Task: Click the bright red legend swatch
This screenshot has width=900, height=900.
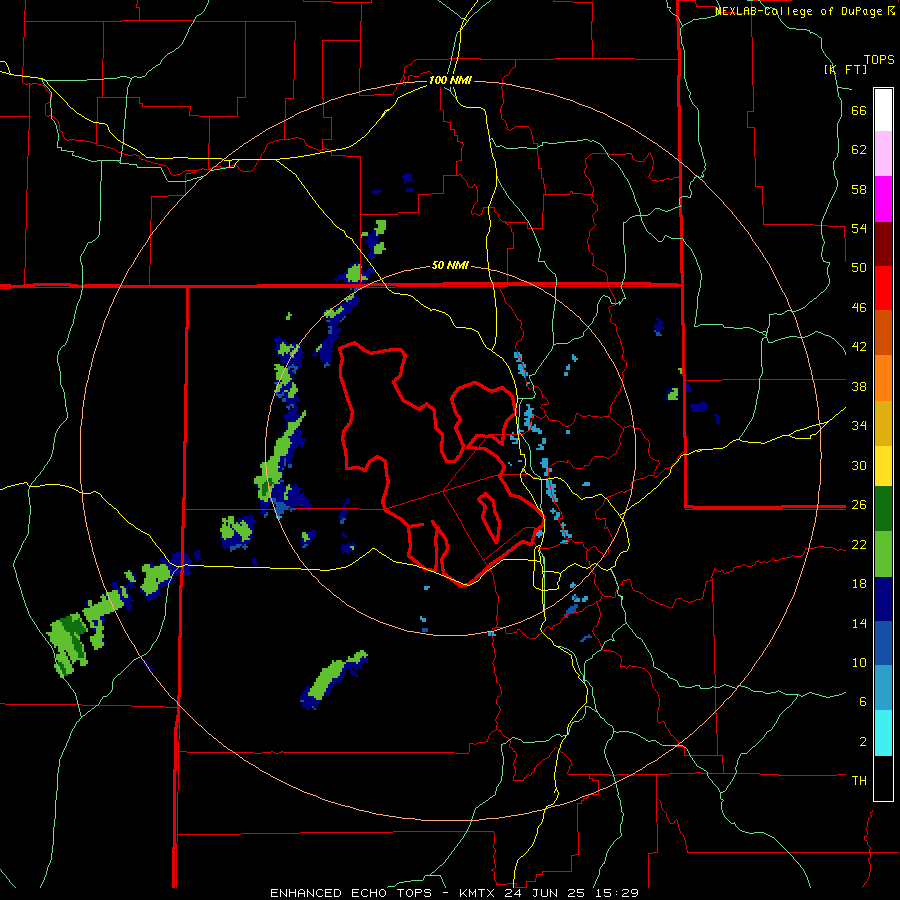Action: click(883, 288)
